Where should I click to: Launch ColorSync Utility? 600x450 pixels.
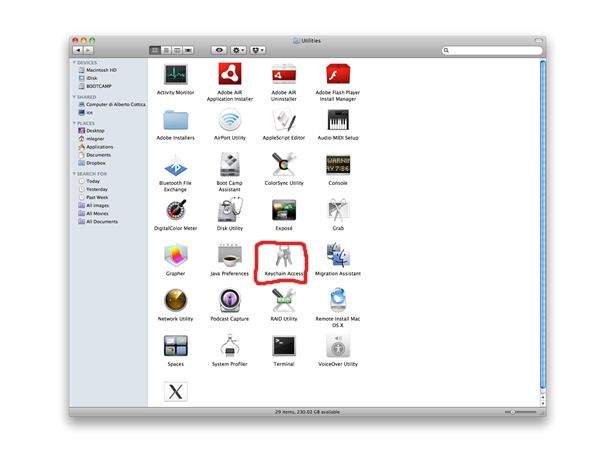coord(284,165)
